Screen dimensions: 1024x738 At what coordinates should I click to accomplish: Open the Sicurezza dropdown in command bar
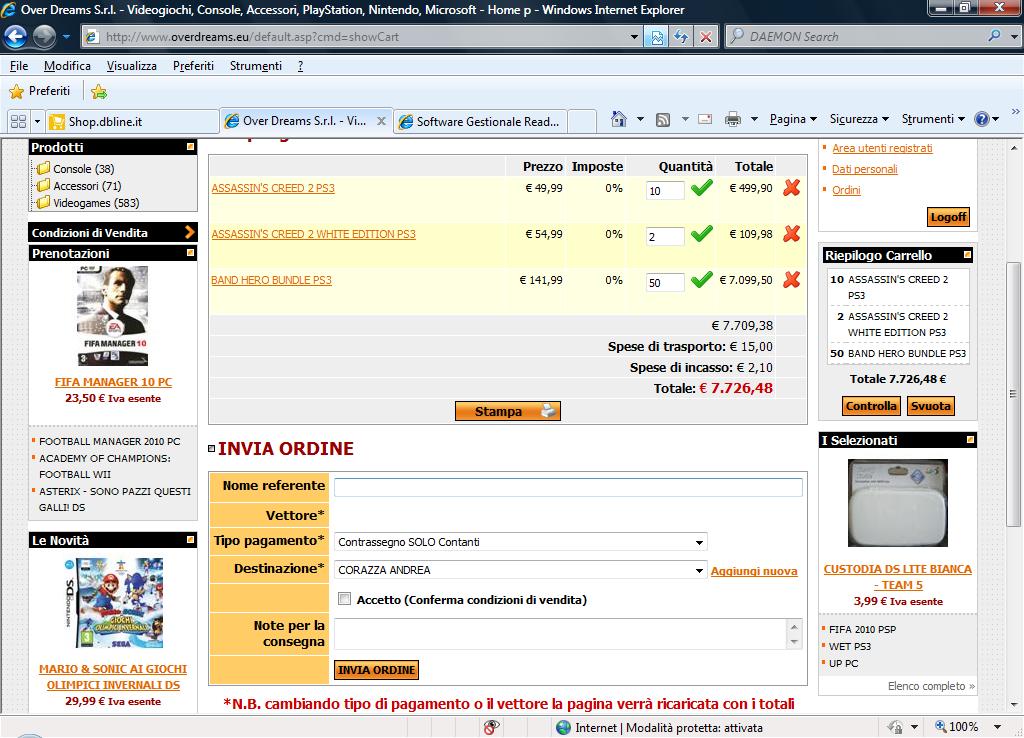tap(859, 120)
